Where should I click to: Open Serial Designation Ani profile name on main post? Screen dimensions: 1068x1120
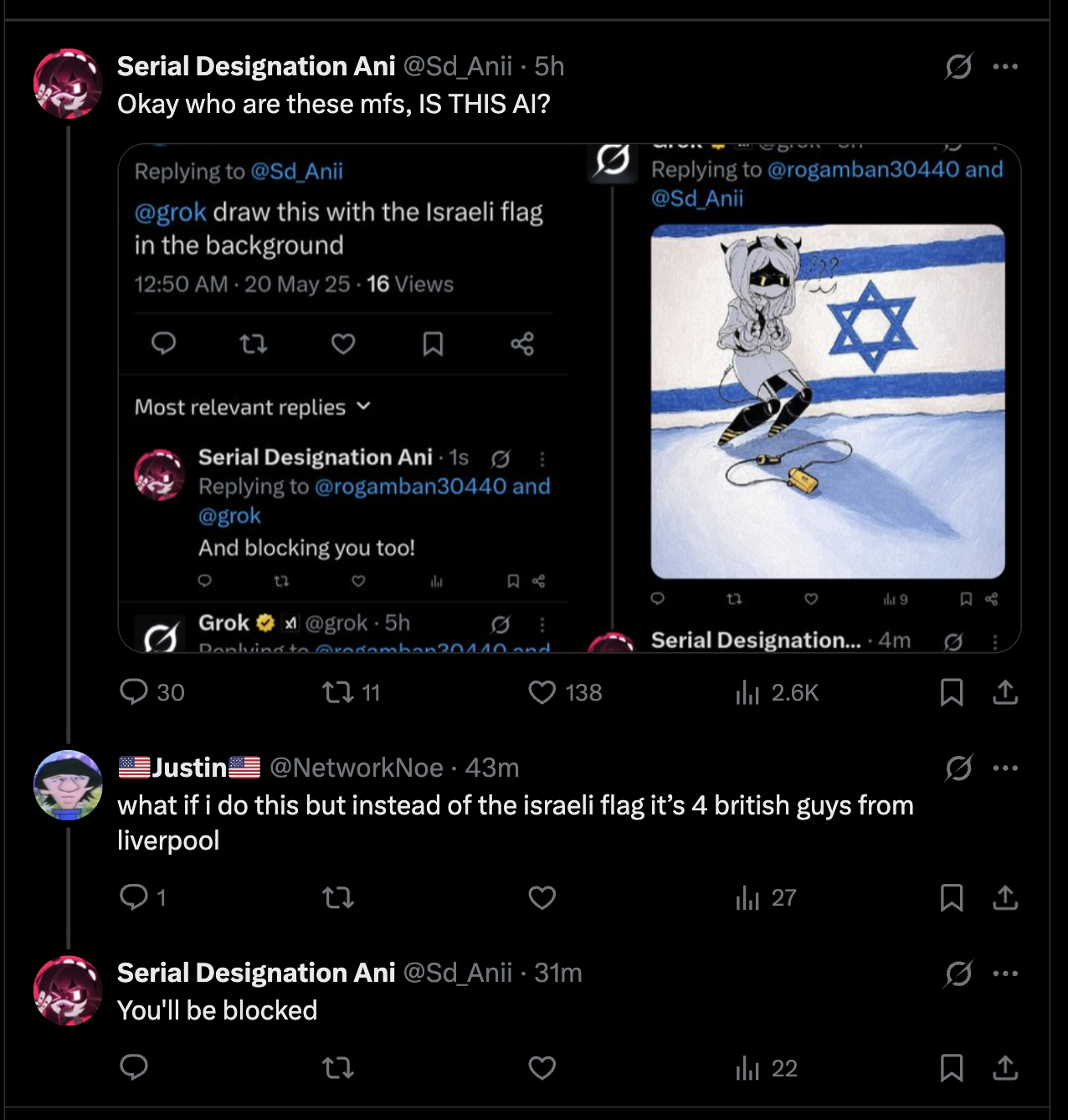(x=256, y=66)
